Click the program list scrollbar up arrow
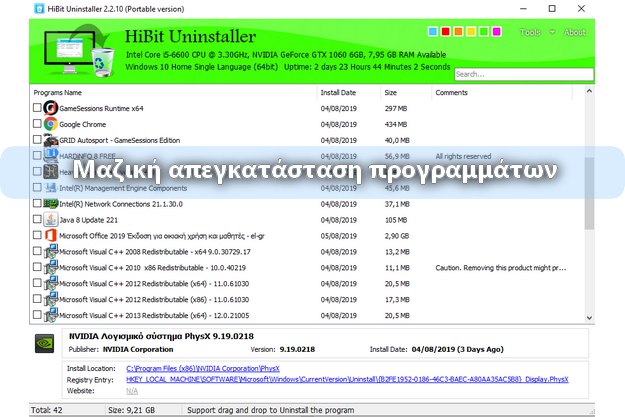 pyautogui.click(x=589, y=91)
